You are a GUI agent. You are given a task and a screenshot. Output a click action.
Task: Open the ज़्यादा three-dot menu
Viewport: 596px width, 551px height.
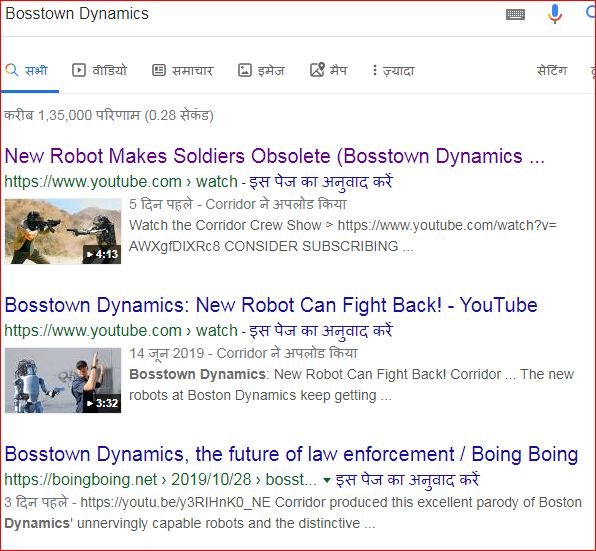(374, 70)
